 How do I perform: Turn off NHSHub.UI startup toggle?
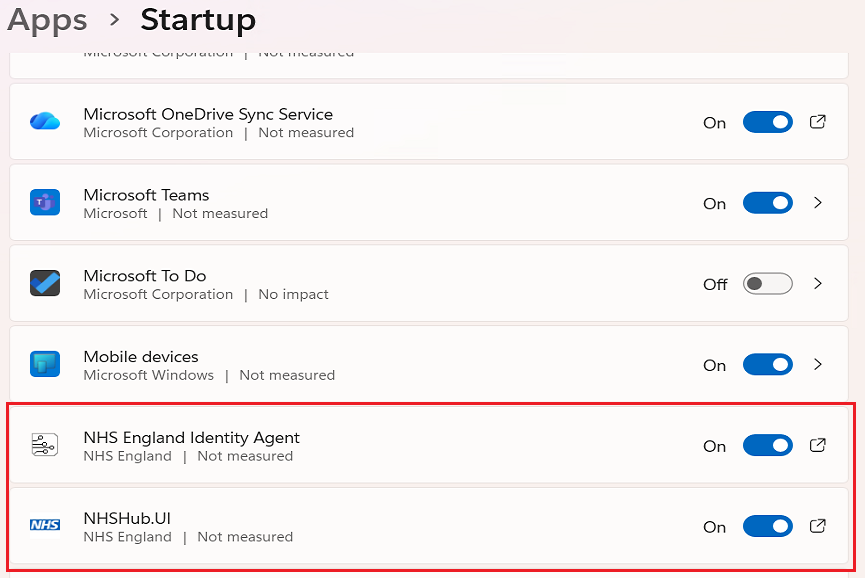767,526
